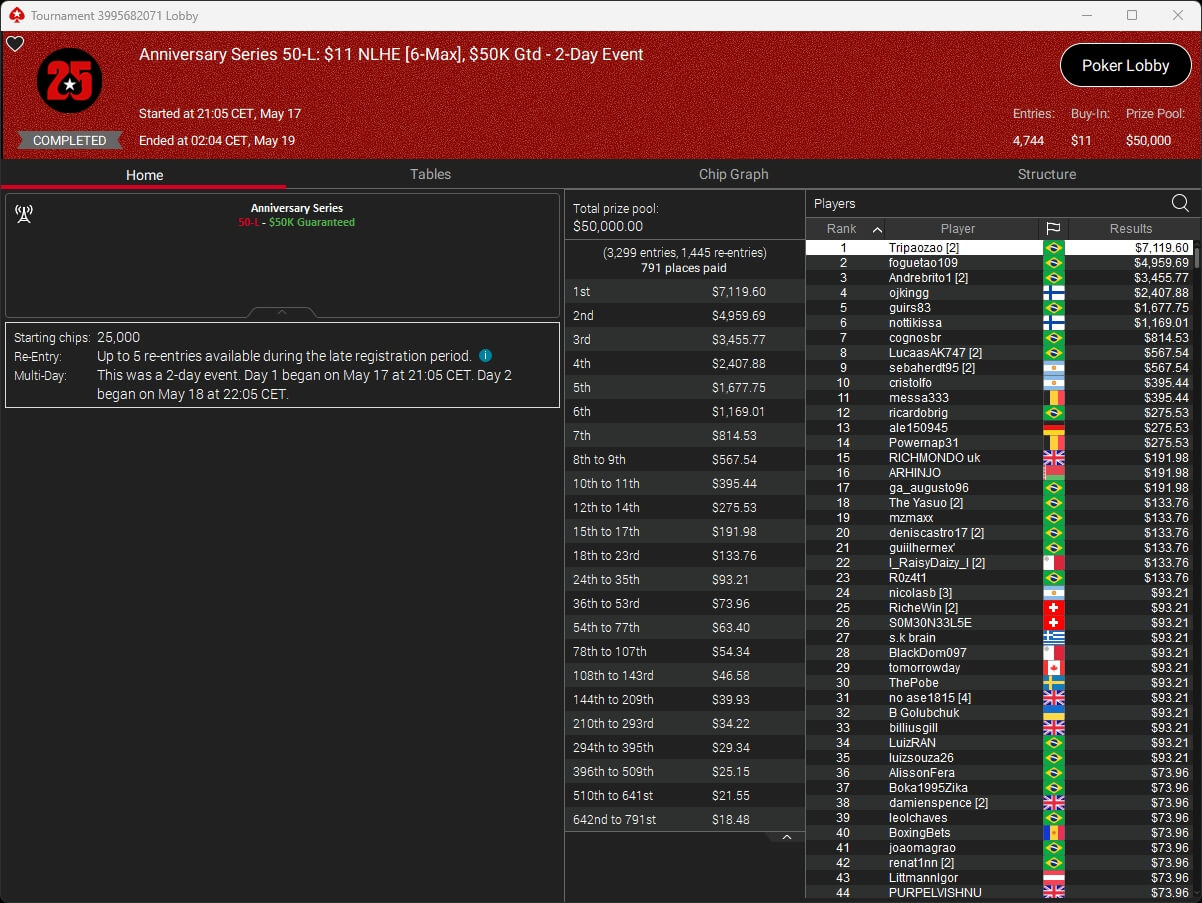This screenshot has width=1202, height=903.
Task: Select the 1st place prize row
Action: (x=685, y=292)
